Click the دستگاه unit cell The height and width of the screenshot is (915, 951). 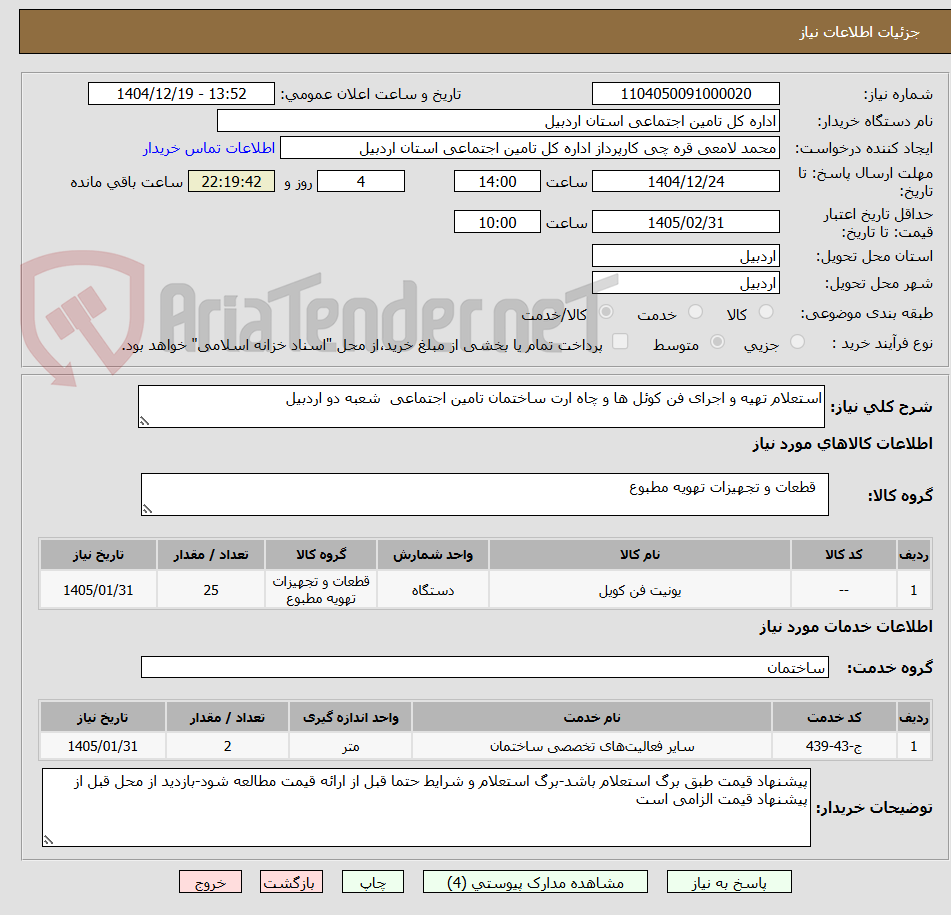point(432,590)
